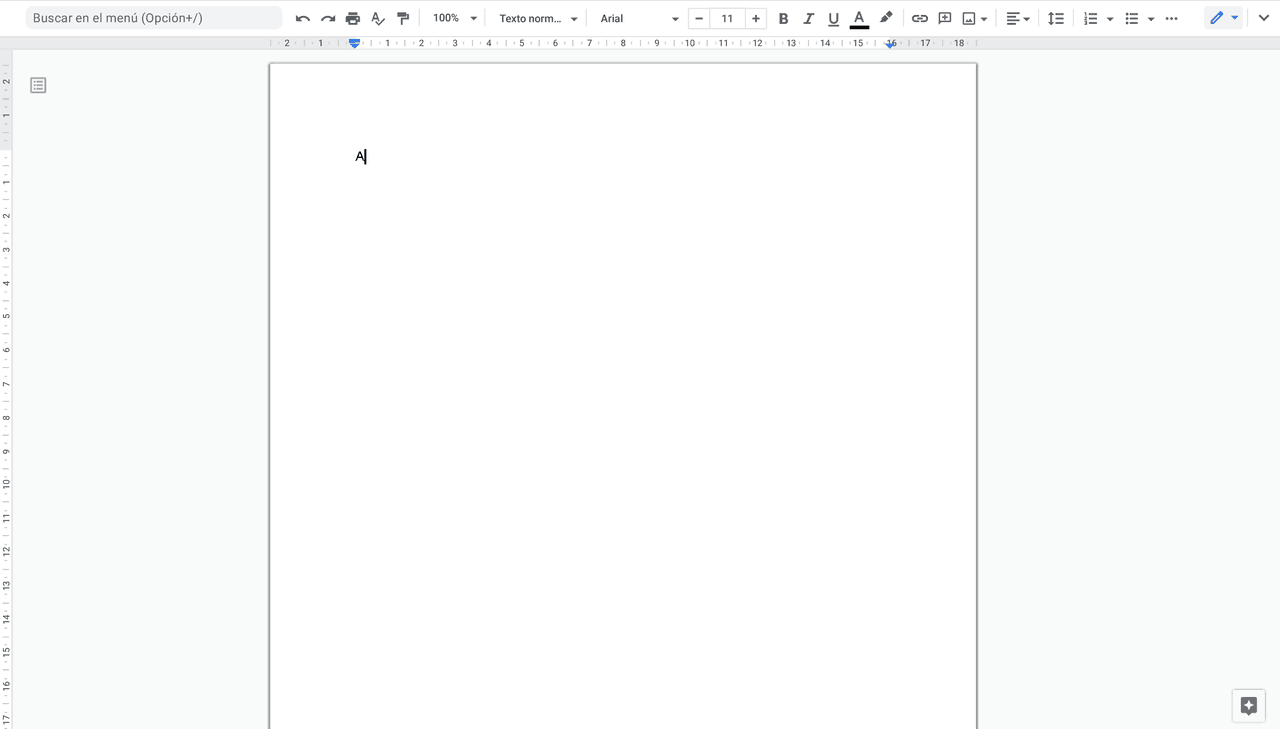Toggle underline formatting
The width and height of the screenshot is (1280, 729).
[833, 19]
